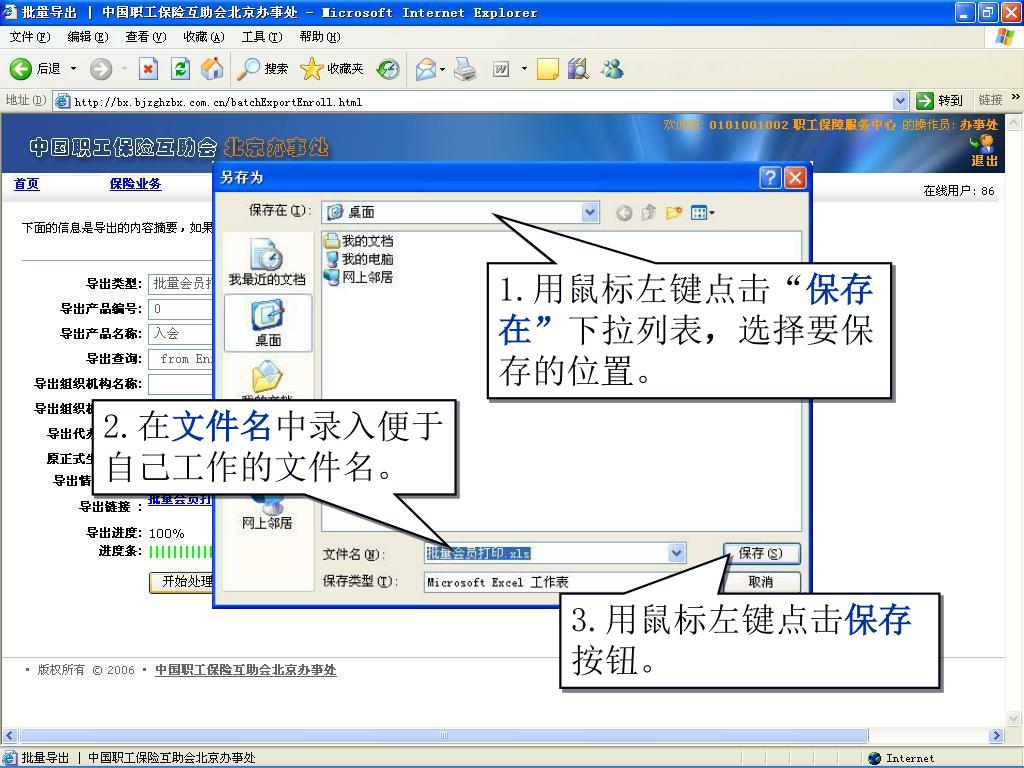Image resolution: width=1024 pixels, height=768 pixels.
Task: Select 我的文档 in the file list
Action: [359, 241]
